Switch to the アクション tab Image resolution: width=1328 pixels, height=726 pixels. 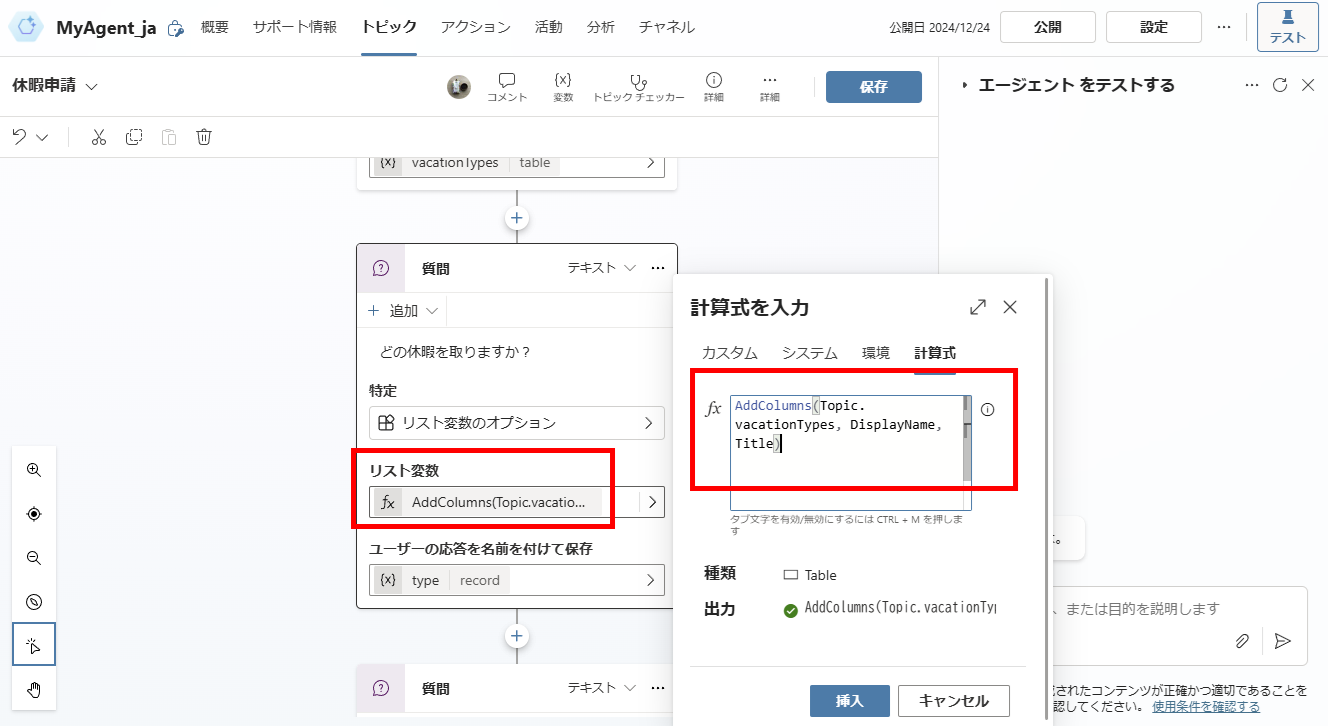(x=475, y=27)
